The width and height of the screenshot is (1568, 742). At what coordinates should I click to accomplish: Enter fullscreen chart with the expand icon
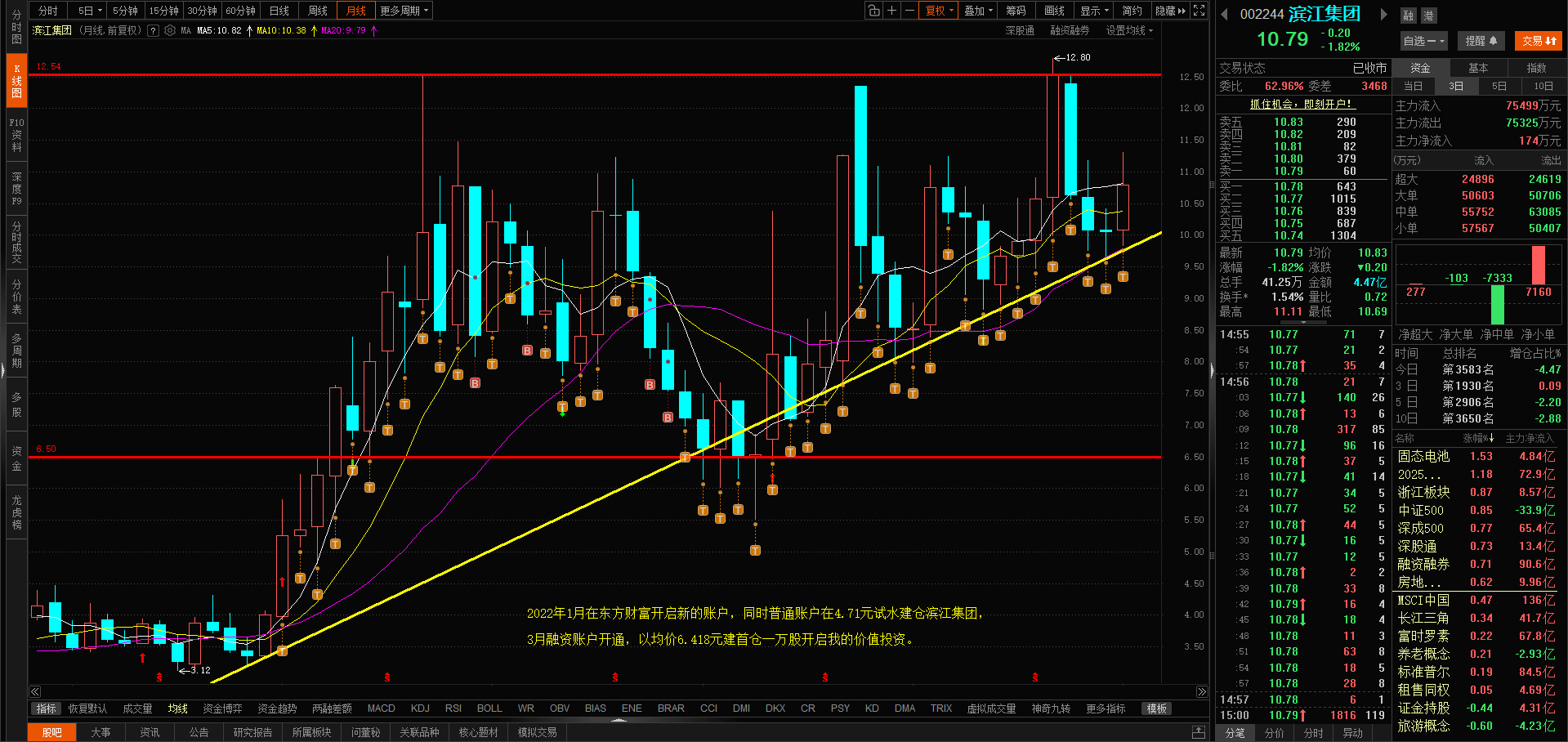pyautogui.click(x=1199, y=11)
